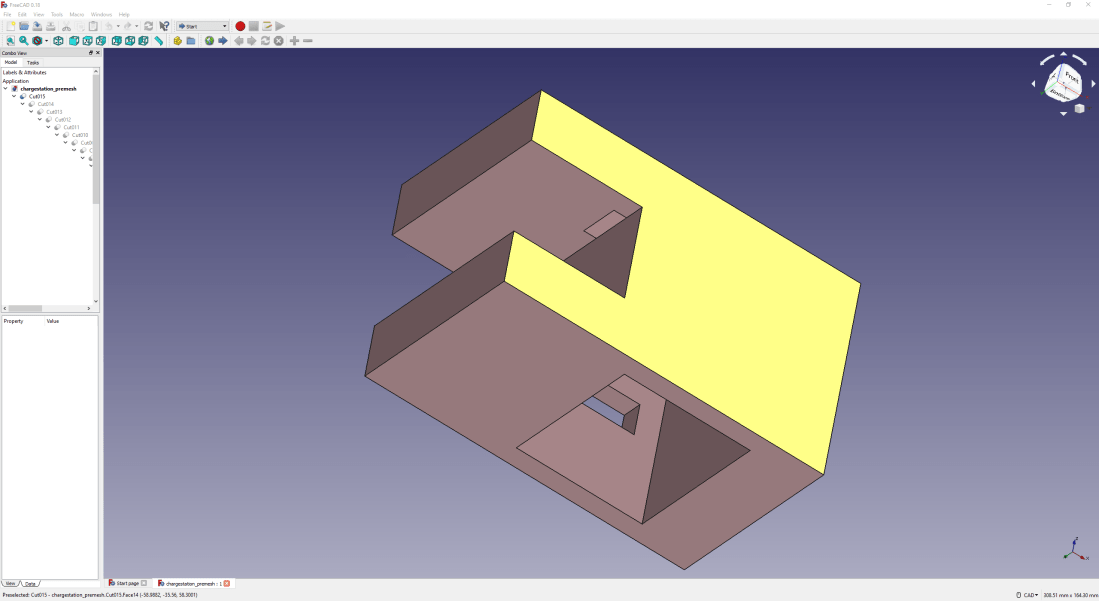Switch to the Tasks tab
Screen dimensions: 1099x601
pyautogui.click(x=31, y=61)
